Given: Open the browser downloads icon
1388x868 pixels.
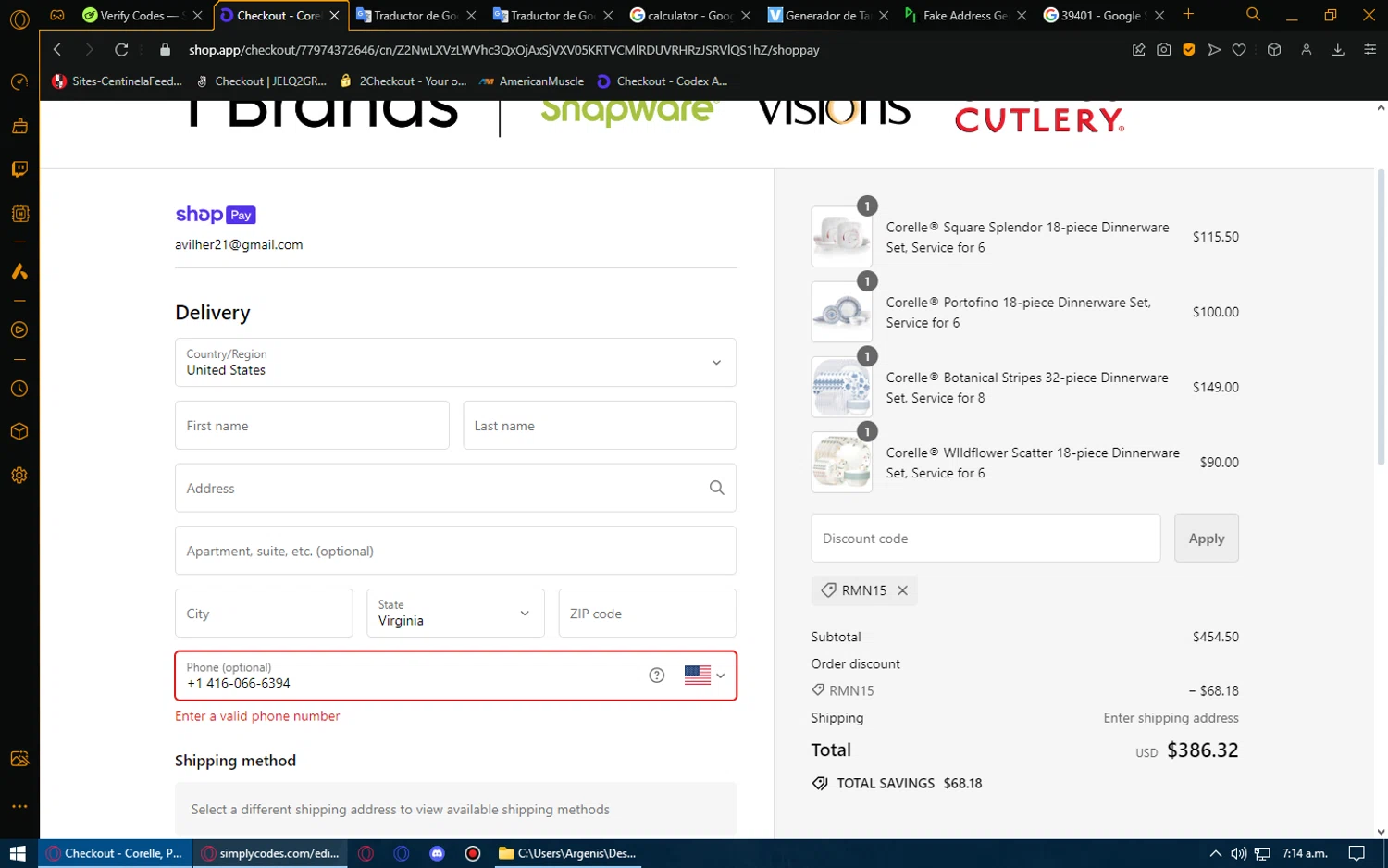Looking at the screenshot, I should point(1338,50).
